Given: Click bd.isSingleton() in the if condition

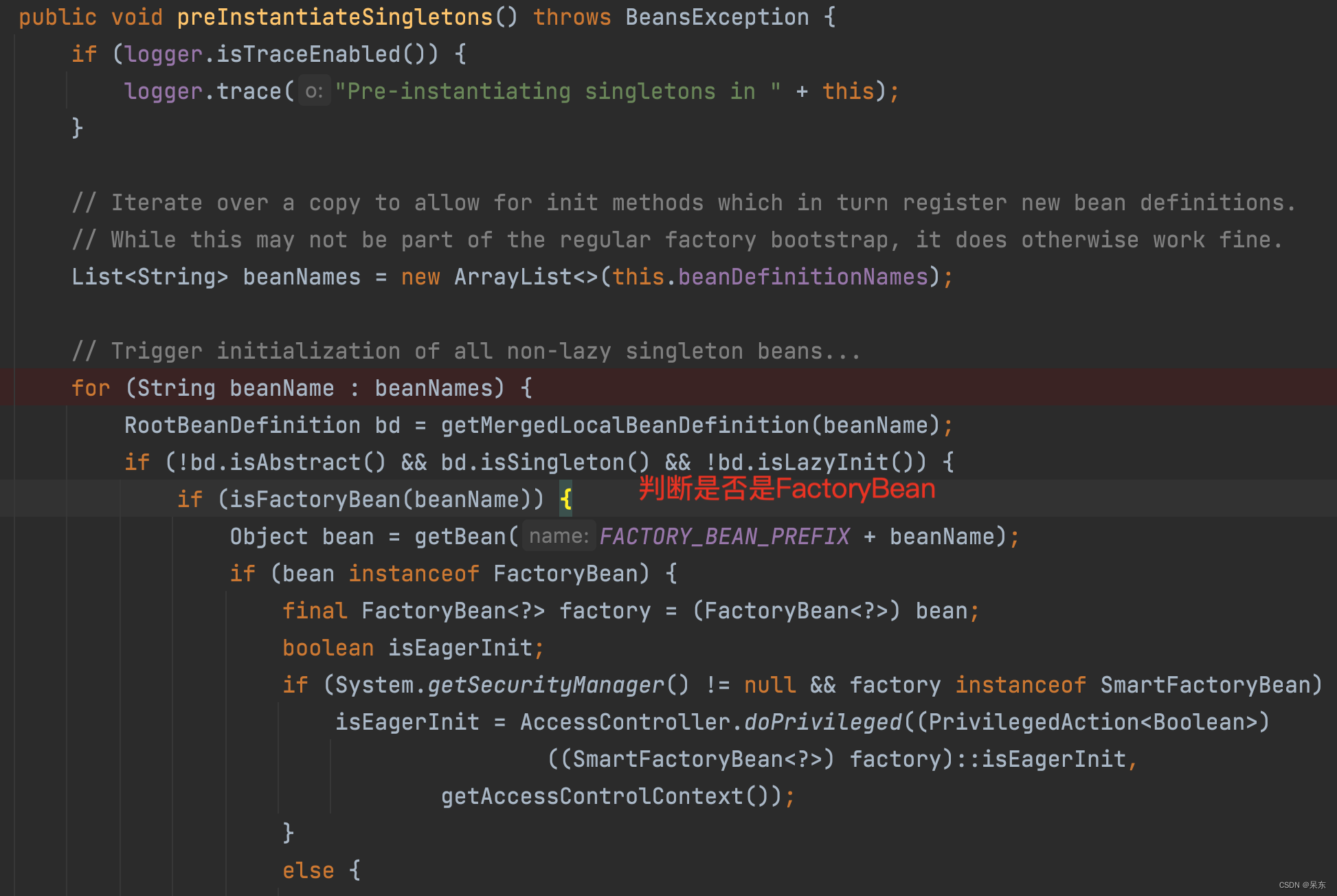Looking at the screenshot, I should point(546,462).
